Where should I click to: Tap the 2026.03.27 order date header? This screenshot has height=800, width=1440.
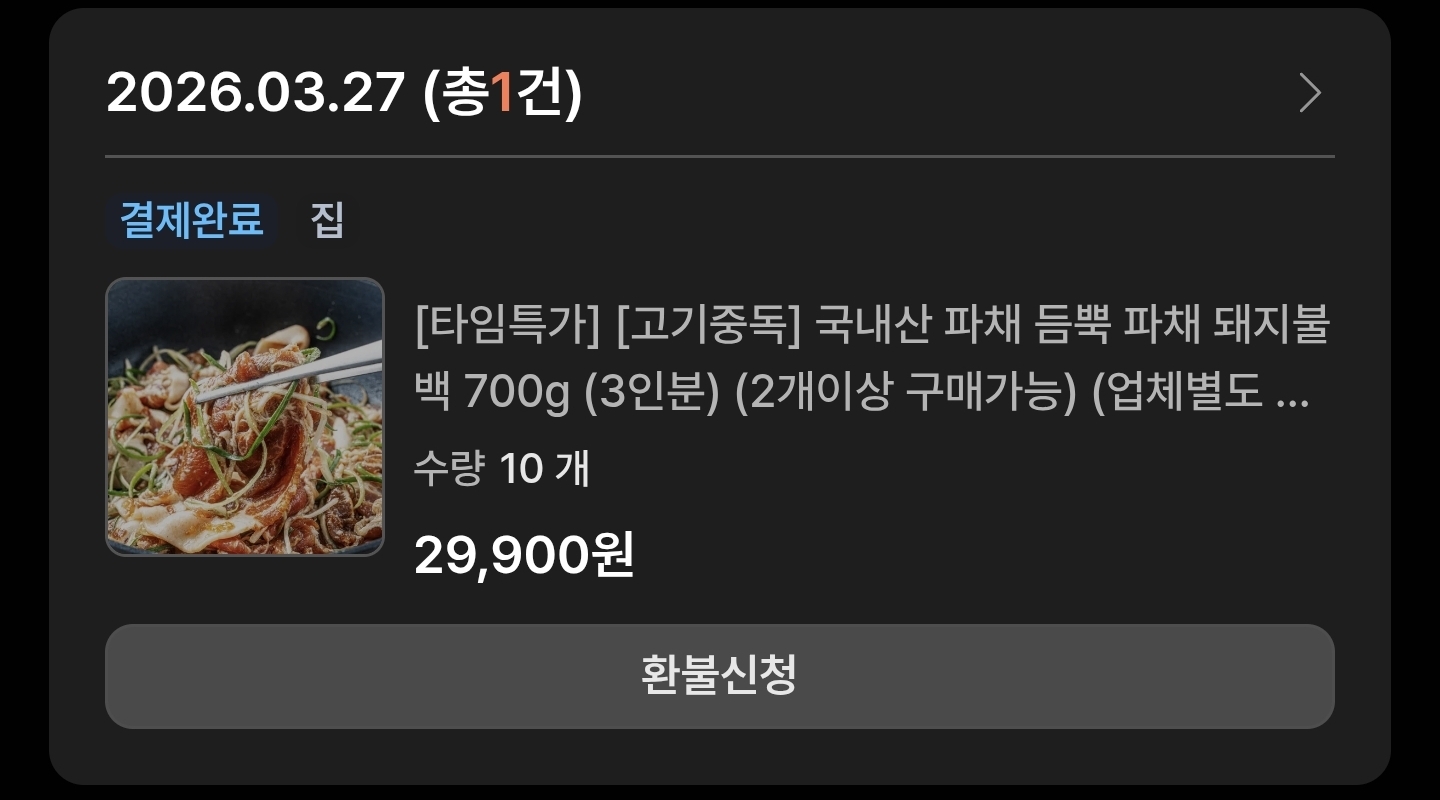coord(255,93)
